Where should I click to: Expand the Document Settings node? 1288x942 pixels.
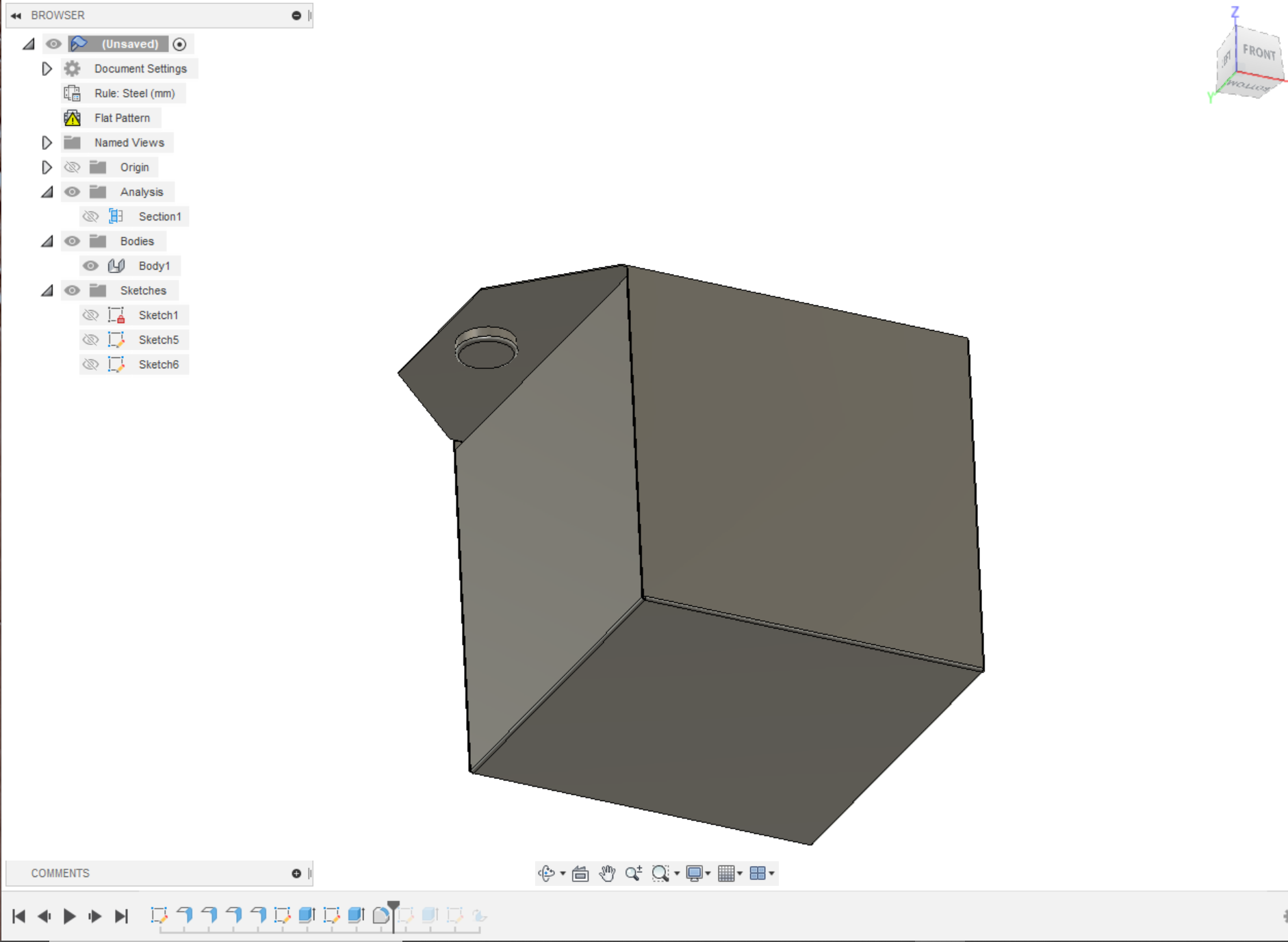(x=47, y=68)
